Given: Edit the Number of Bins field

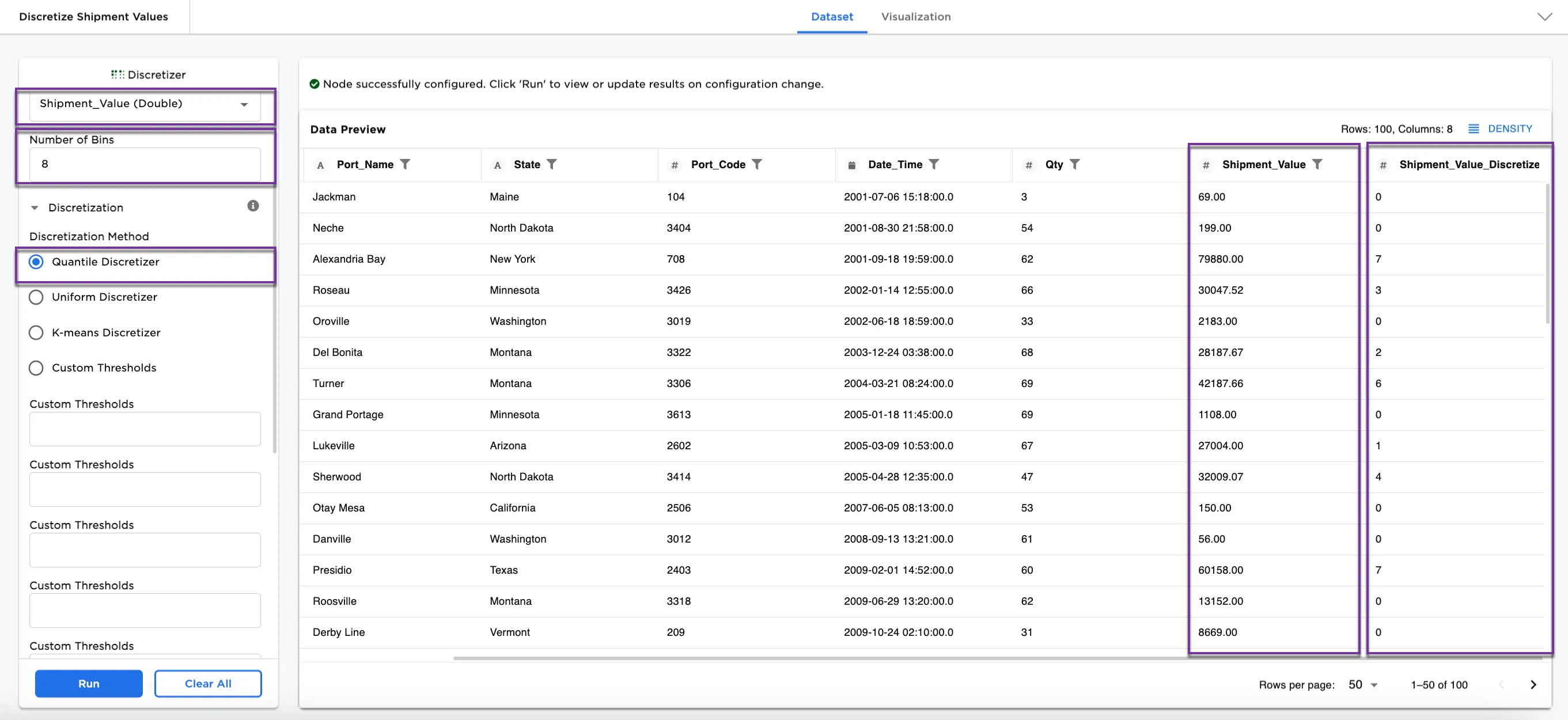Looking at the screenshot, I should [144, 164].
